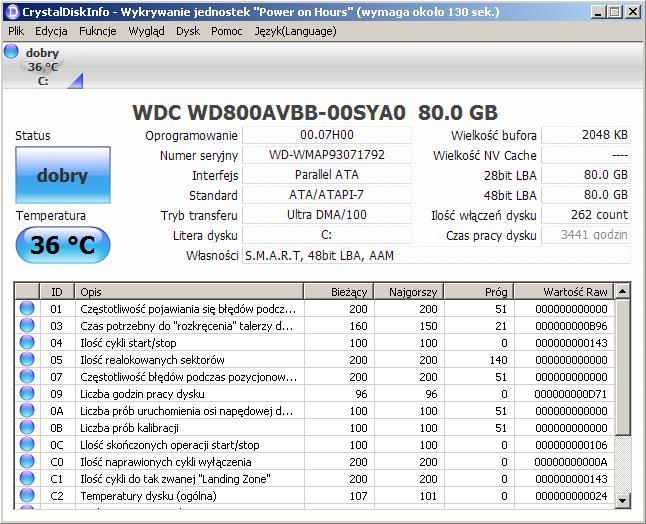646x524 pixels.
Task: Select row 'Temperatury dysku (ogólna)'
Action: 314,496
